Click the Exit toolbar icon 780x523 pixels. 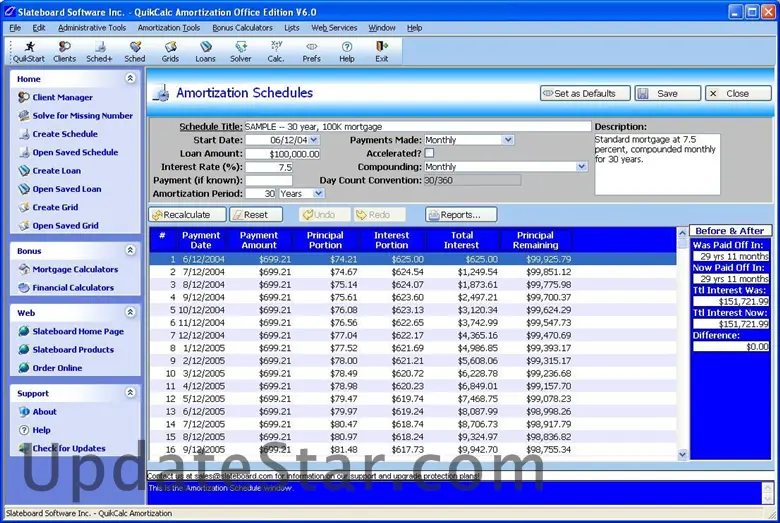[x=382, y=52]
